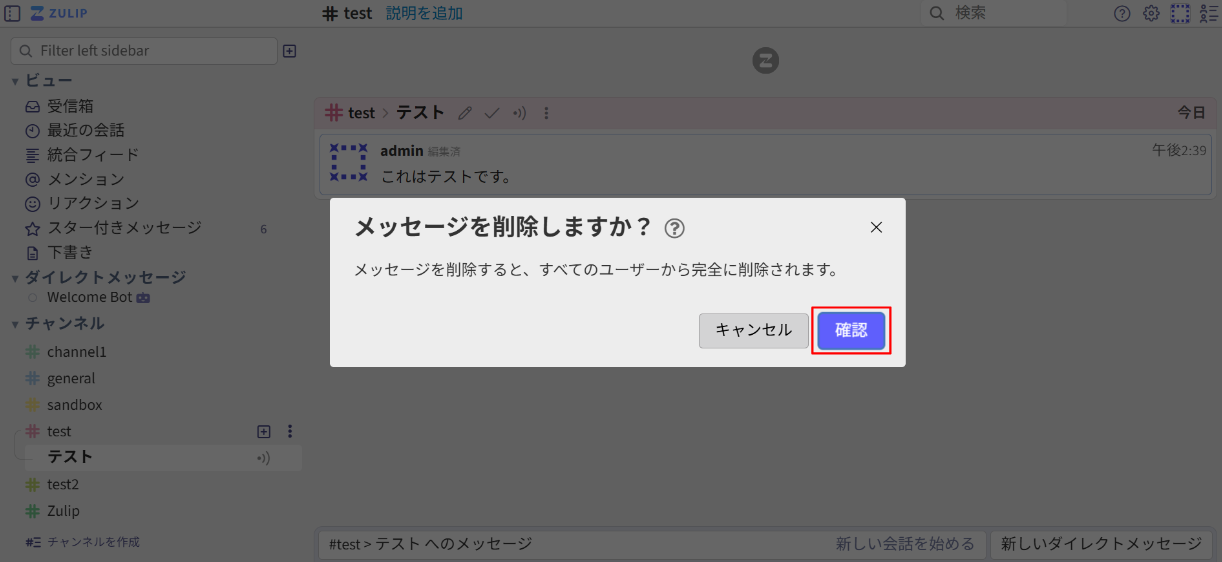1222x562 pixels.
Task: Open topic header three-dot menu
Action: pyautogui.click(x=546, y=113)
